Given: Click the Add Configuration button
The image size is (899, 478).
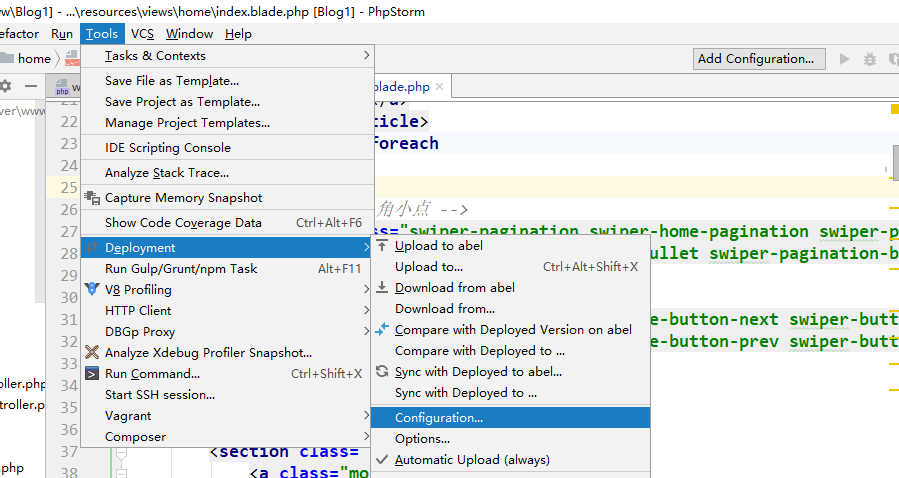Looking at the screenshot, I should 759,58.
